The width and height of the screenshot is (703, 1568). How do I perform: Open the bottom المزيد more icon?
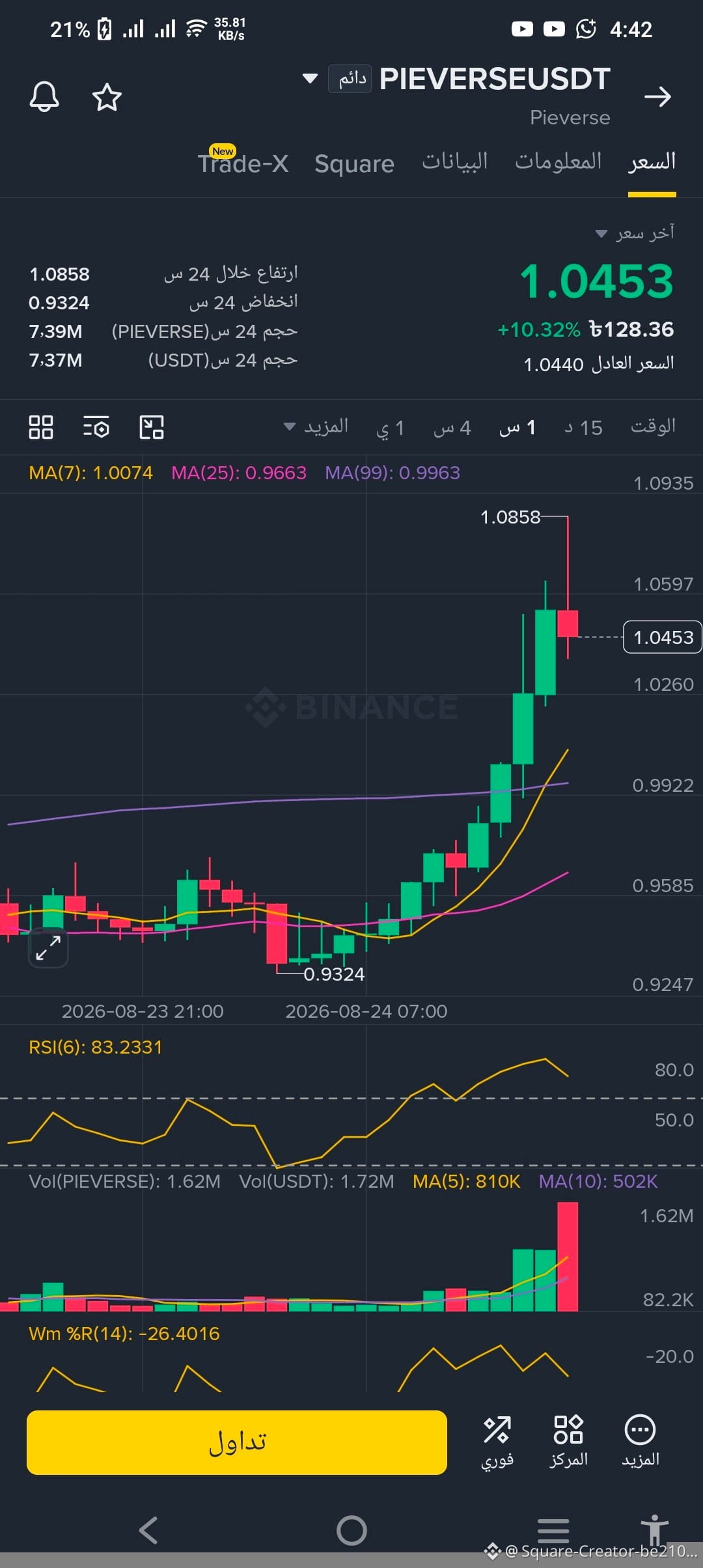pyautogui.click(x=641, y=1441)
